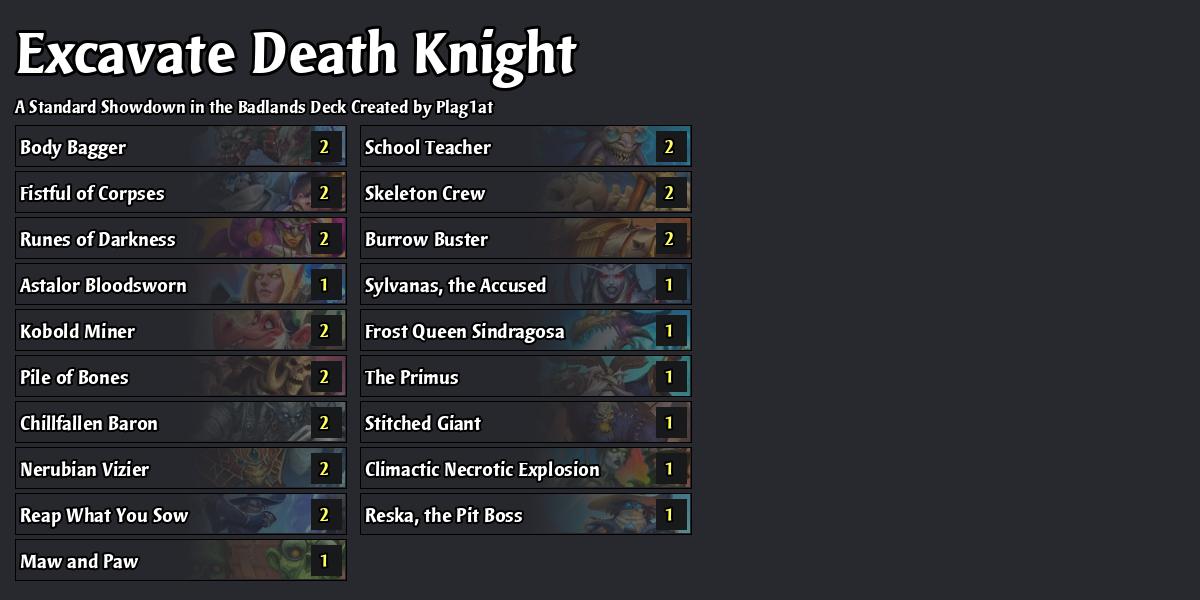The width and height of the screenshot is (1200, 600).
Task: Select The Primus card entry
Action: pos(526,376)
